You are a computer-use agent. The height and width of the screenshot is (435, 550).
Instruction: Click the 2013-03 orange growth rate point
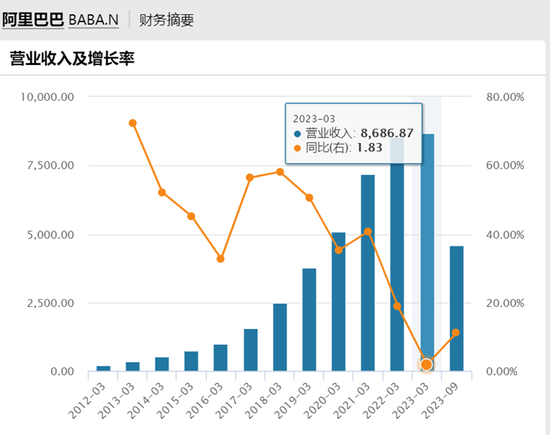click(x=133, y=123)
